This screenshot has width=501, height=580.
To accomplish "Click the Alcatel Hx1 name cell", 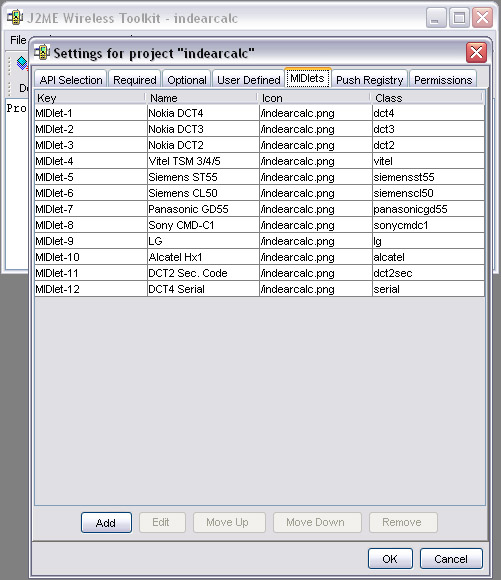I will point(203,257).
